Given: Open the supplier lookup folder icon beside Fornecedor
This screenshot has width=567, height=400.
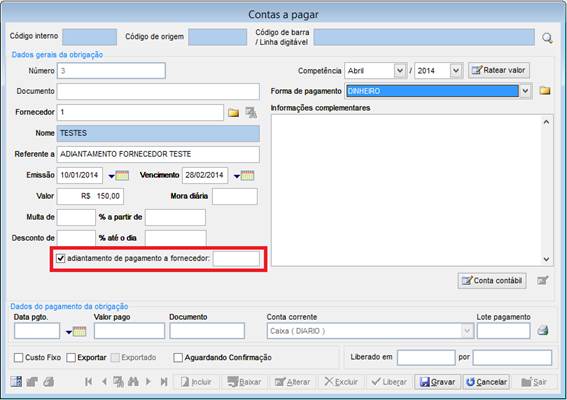Looking at the screenshot, I should pos(234,113).
